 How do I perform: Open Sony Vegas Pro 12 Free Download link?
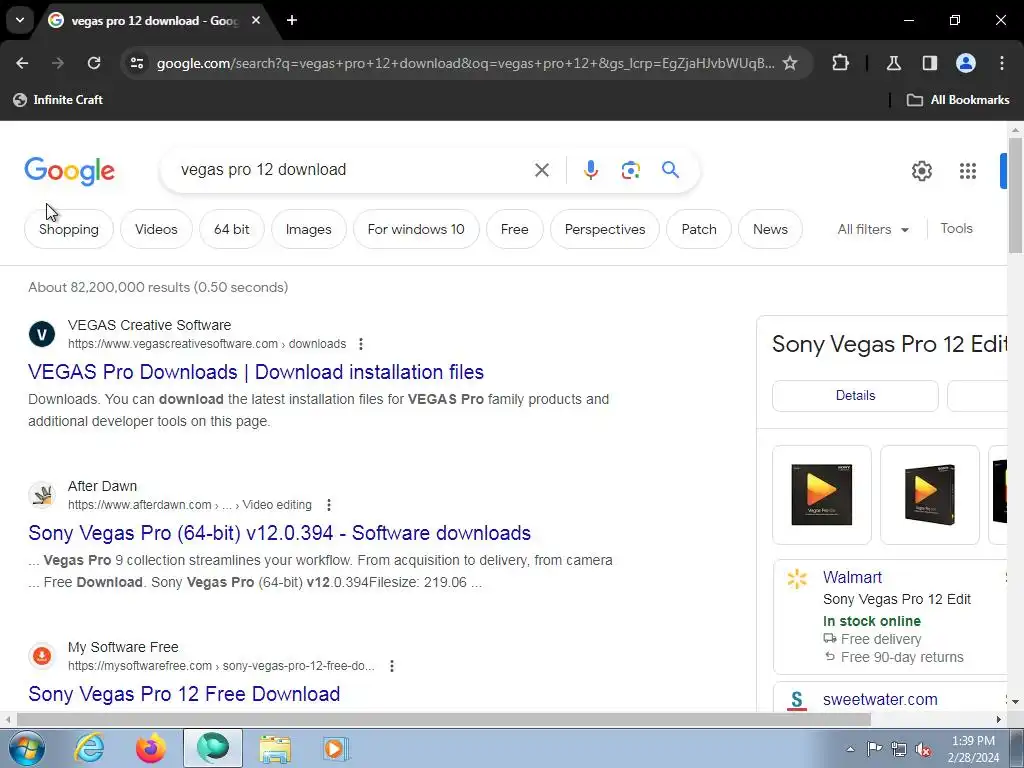(x=184, y=694)
